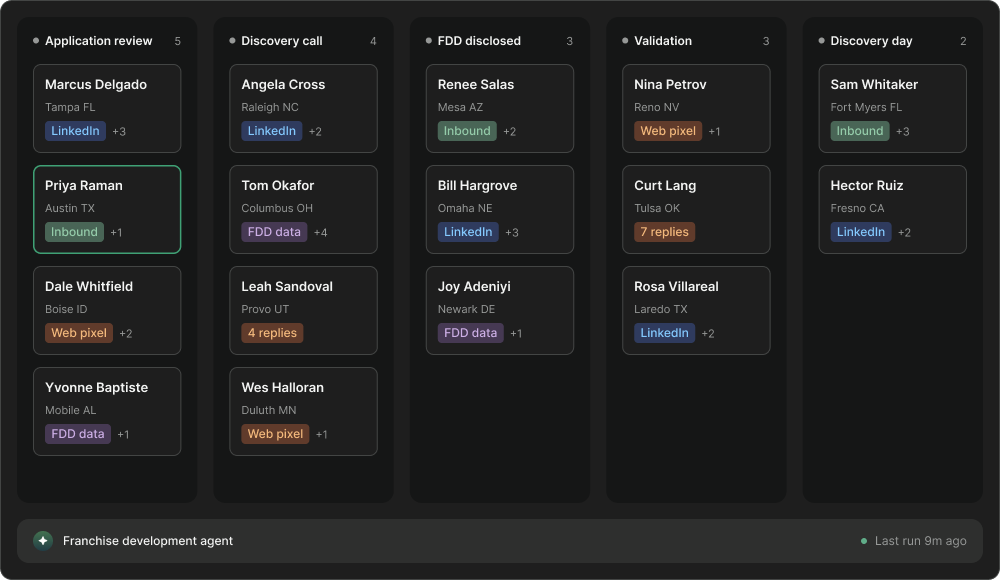This screenshot has height=580, width=1000.
Task: Click the Duluth MN location text
Action: coord(268,410)
